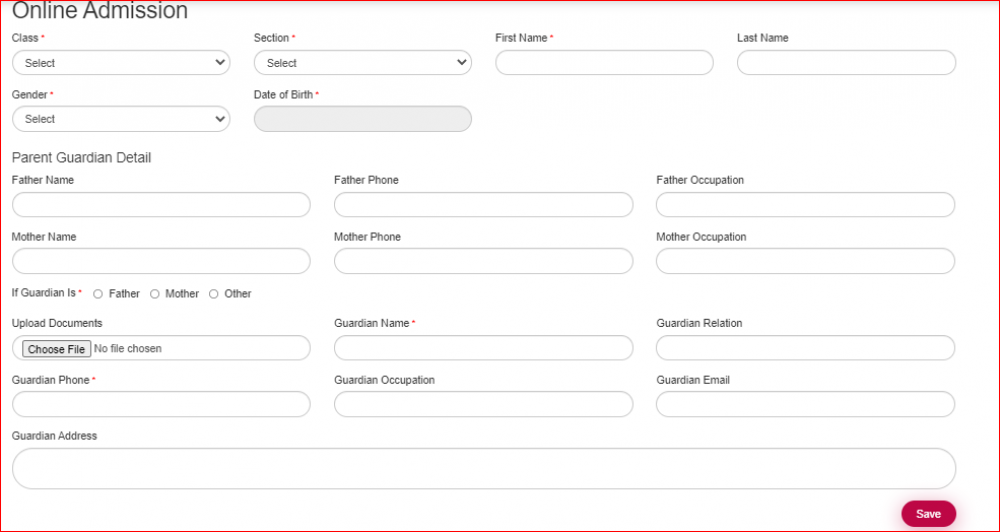Select the Father Occupation field
Image resolution: width=1000 pixels, height=532 pixels.
point(805,205)
